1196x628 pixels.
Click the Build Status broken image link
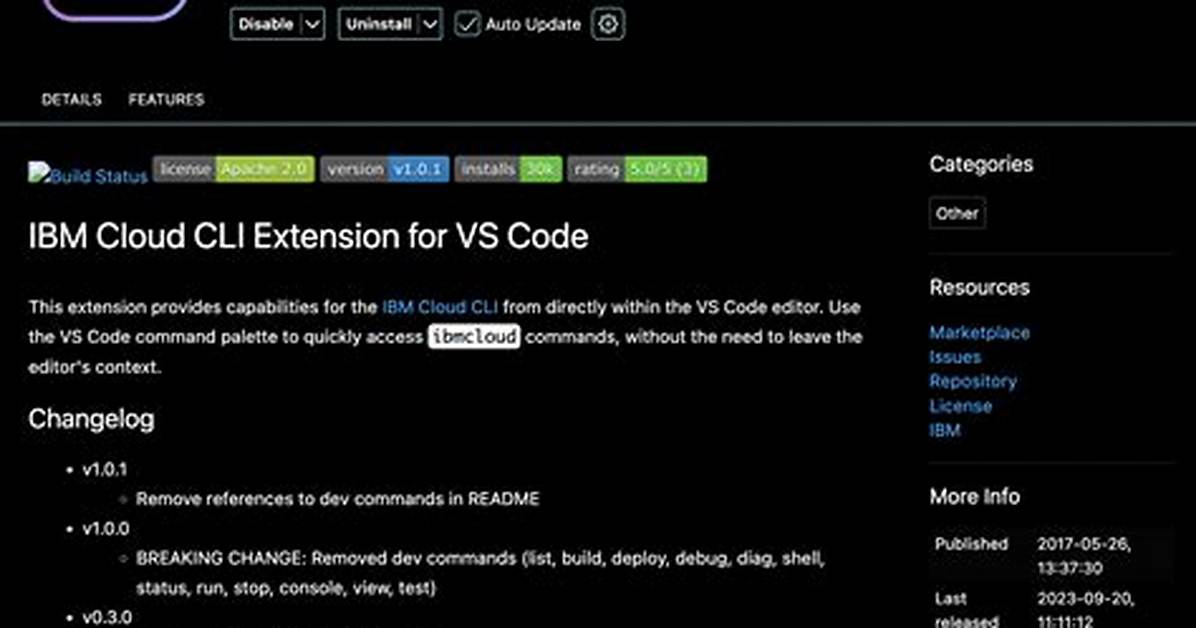tap(88, 174)
